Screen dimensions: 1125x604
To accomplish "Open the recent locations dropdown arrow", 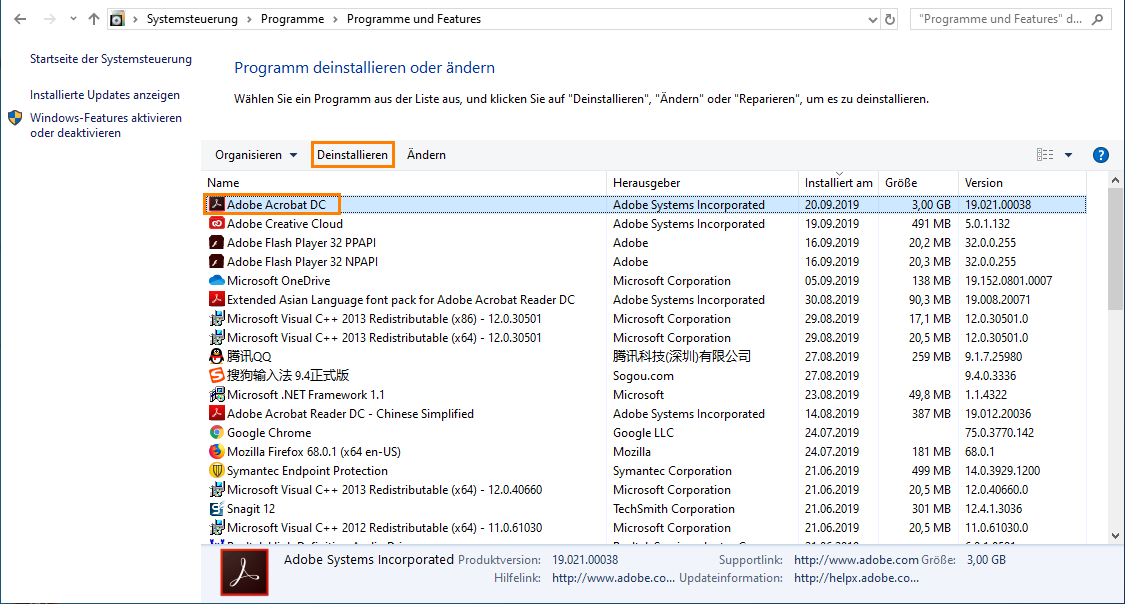I will [73, 19].
